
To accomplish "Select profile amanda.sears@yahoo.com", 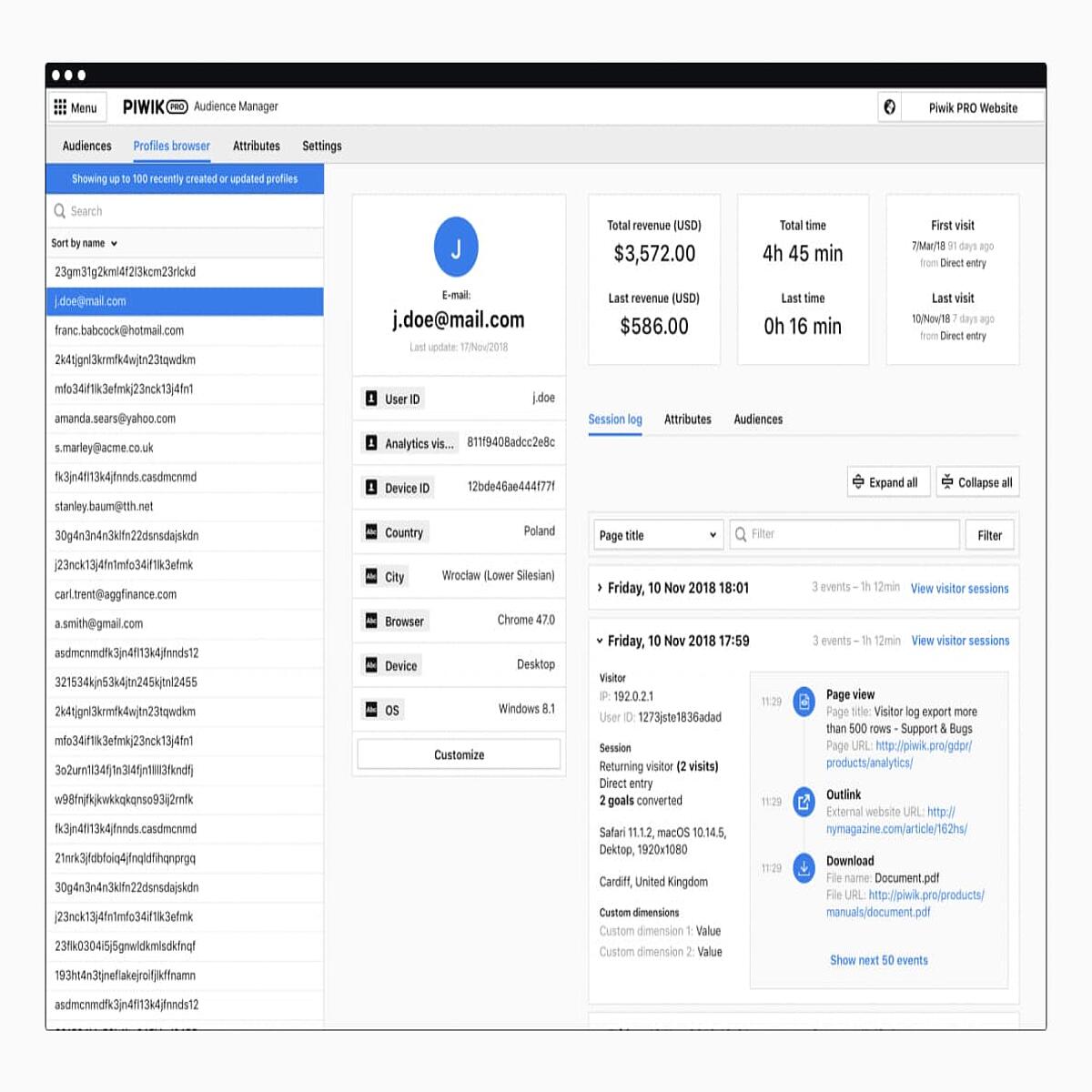I will (x=185, y=419).
